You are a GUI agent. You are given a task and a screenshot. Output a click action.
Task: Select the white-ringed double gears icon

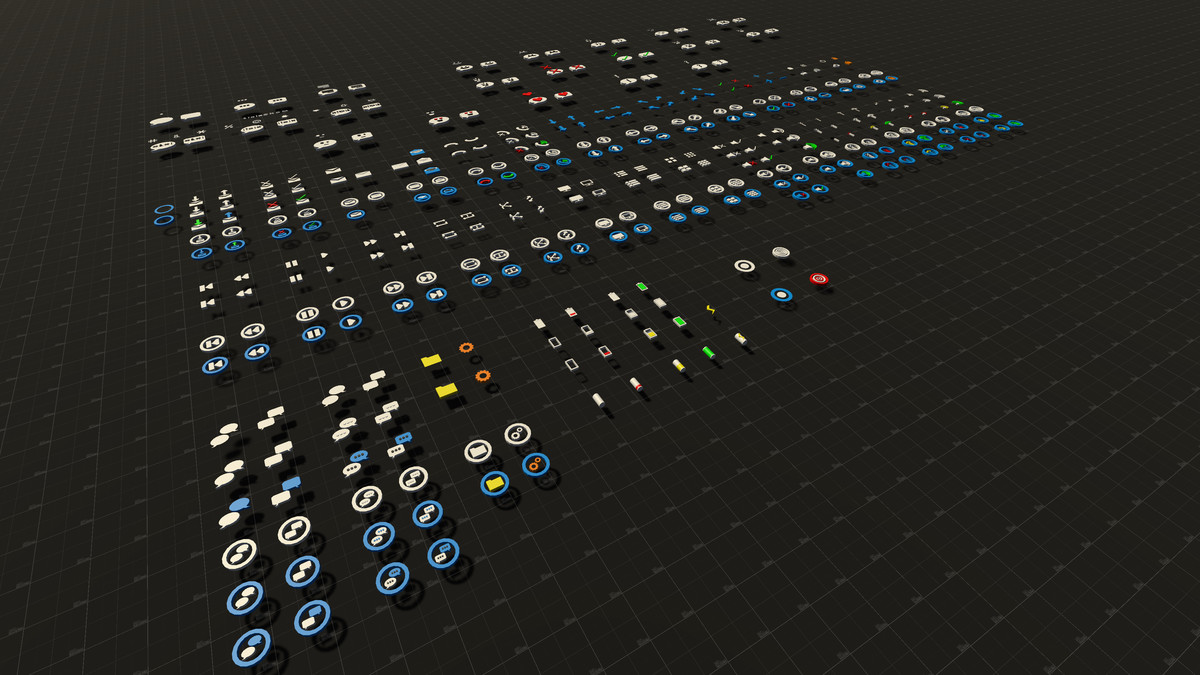pyautogui.click(x=517, y=434)
